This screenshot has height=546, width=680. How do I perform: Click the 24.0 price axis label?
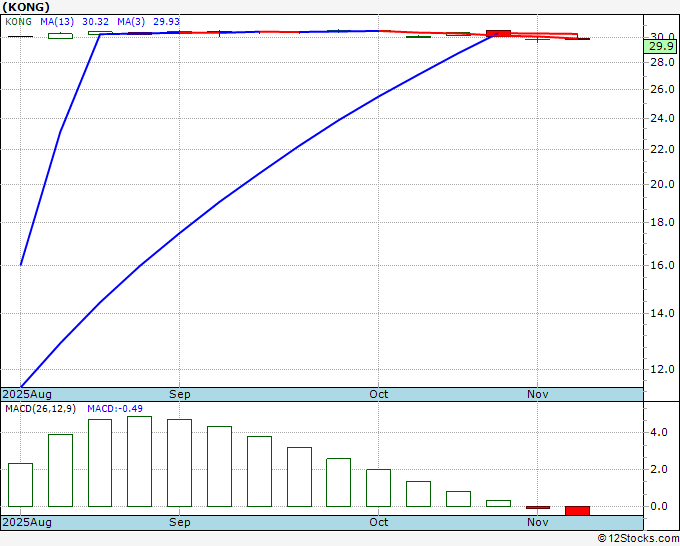click(662, 118)
